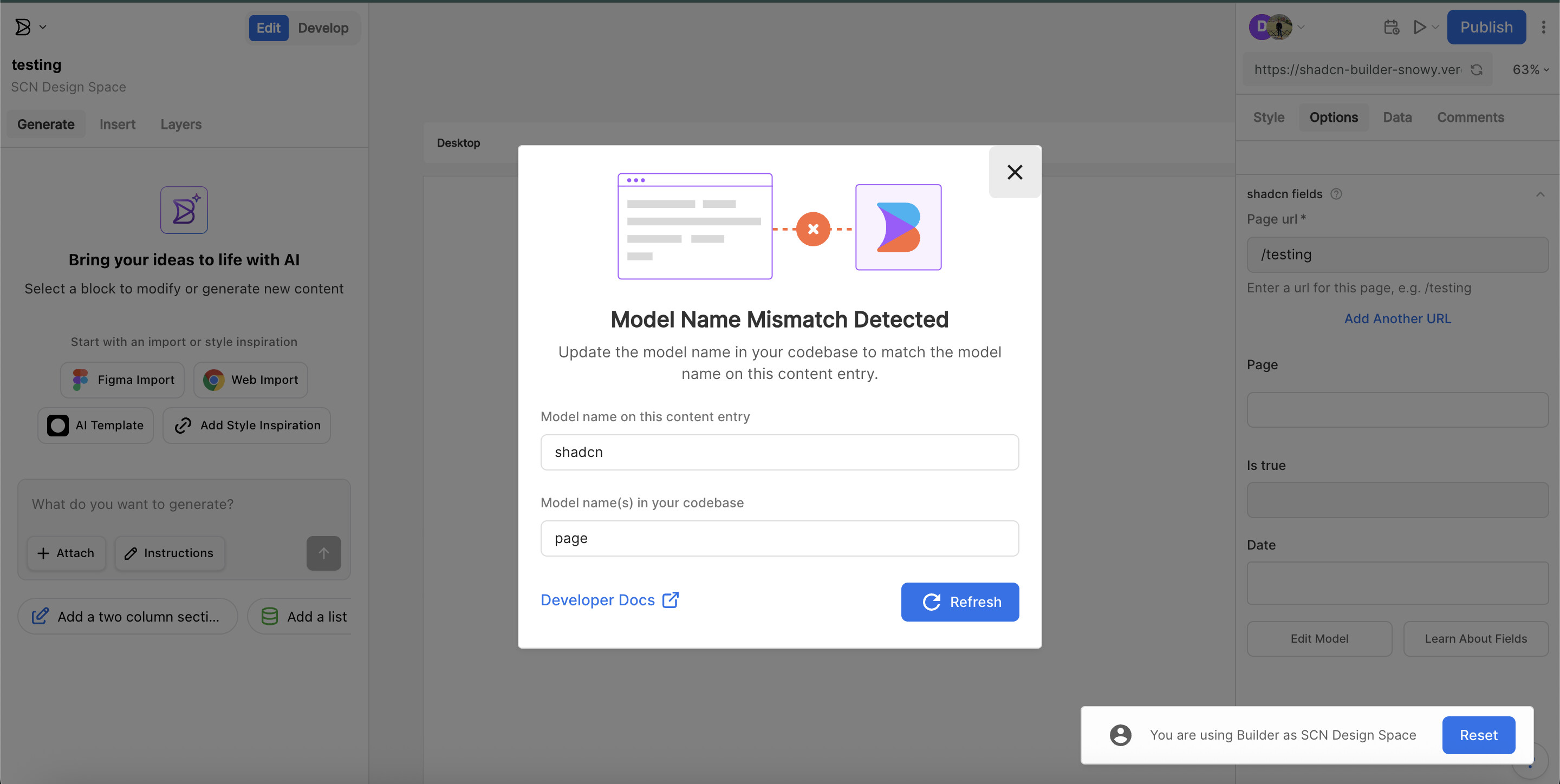
Task: Switch to the Comments tab
Action: (1471, 117)
